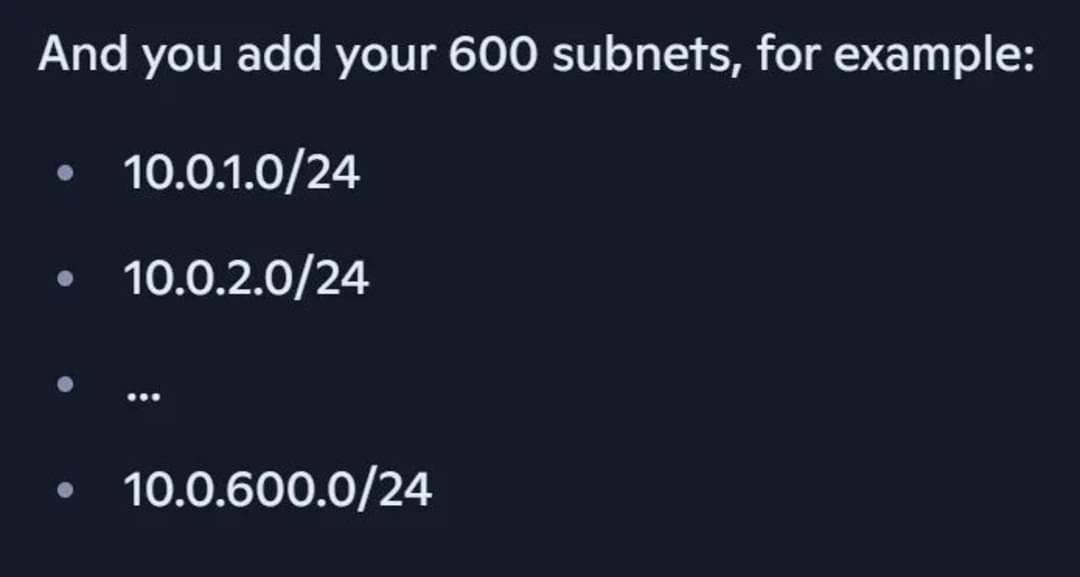Select the 10.0.2.0/24 list entry
Image resolution: width=1080 pixels, height=577 pixels.
coord(247,279)
